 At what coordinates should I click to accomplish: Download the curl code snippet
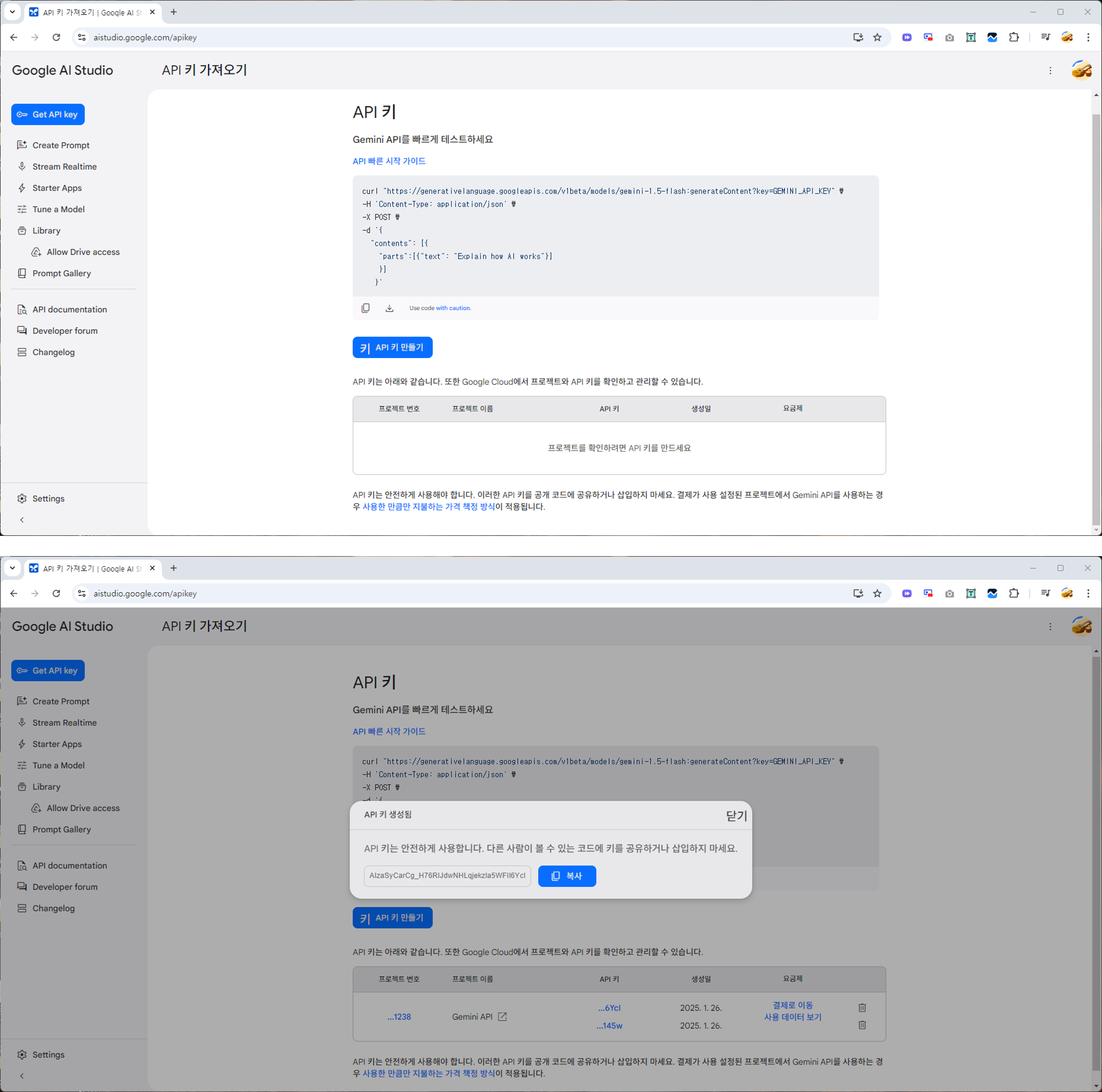[x=389, y=308]
